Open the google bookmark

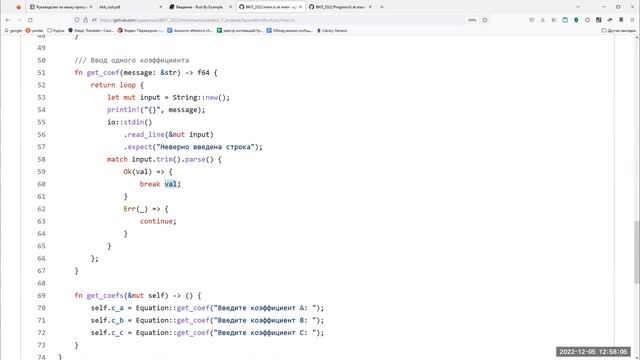point(13,31)
